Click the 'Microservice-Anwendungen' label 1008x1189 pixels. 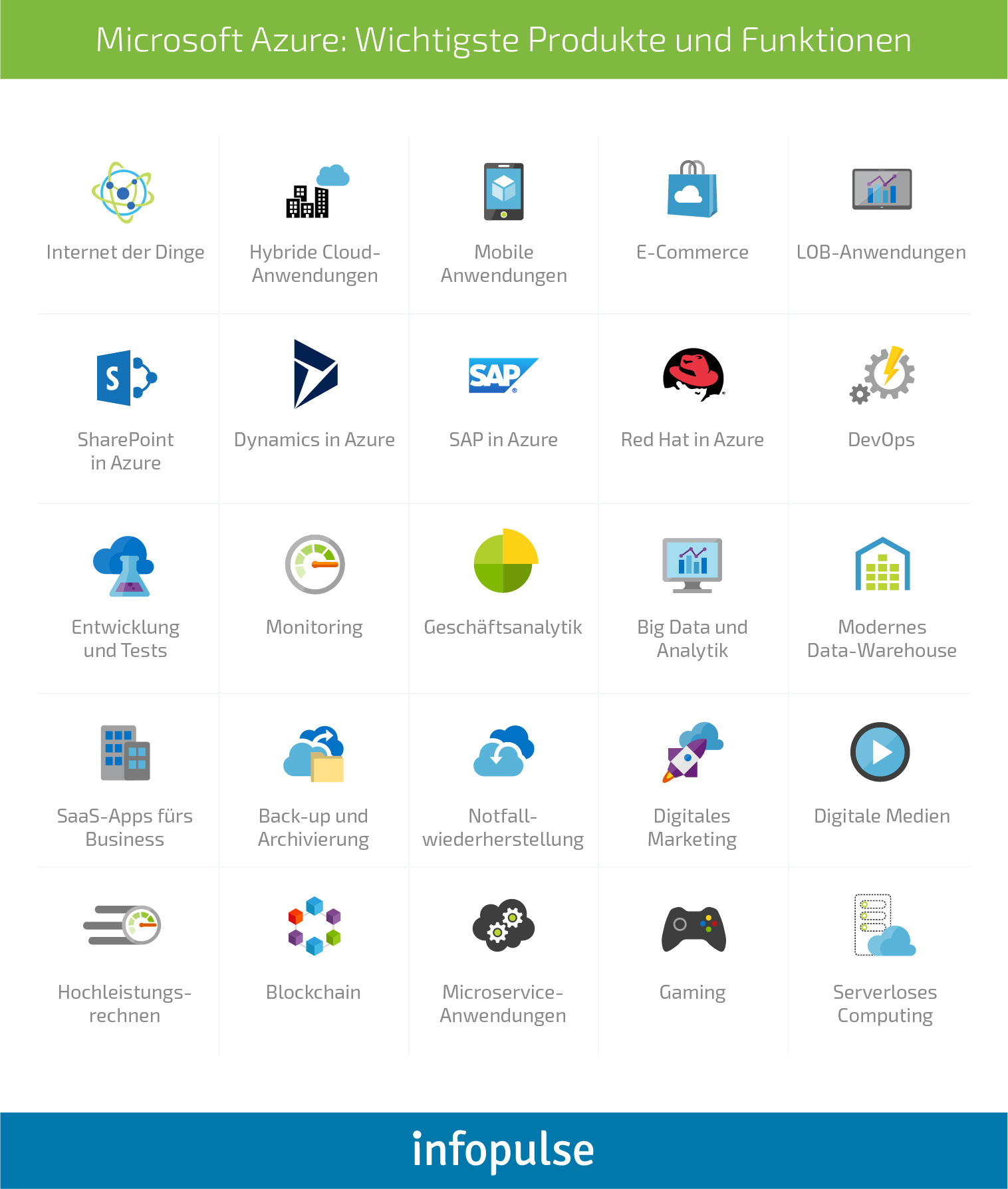pyautogui.click(x=503, y=1004)
